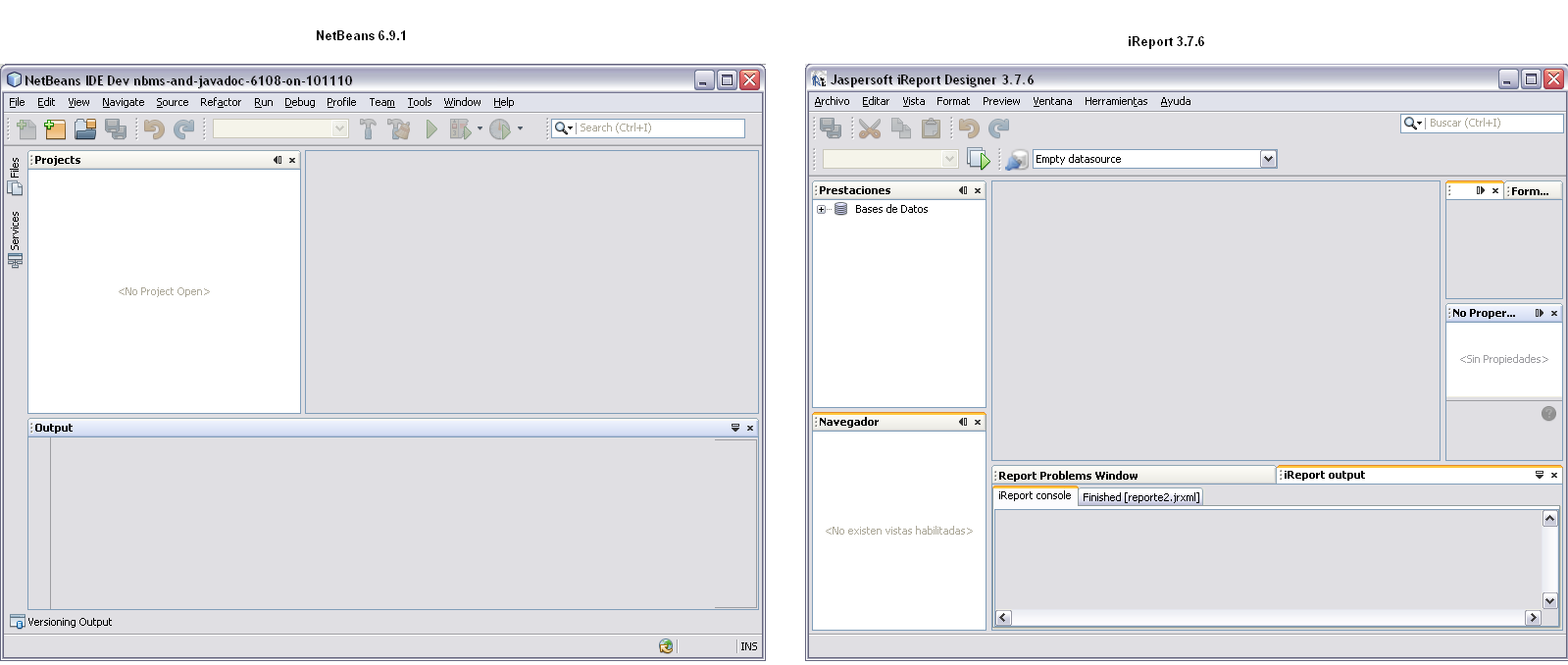Open the disabled combo box in iReport toolbar
This screenshot has height=665, width=1568.
(890, 159)
